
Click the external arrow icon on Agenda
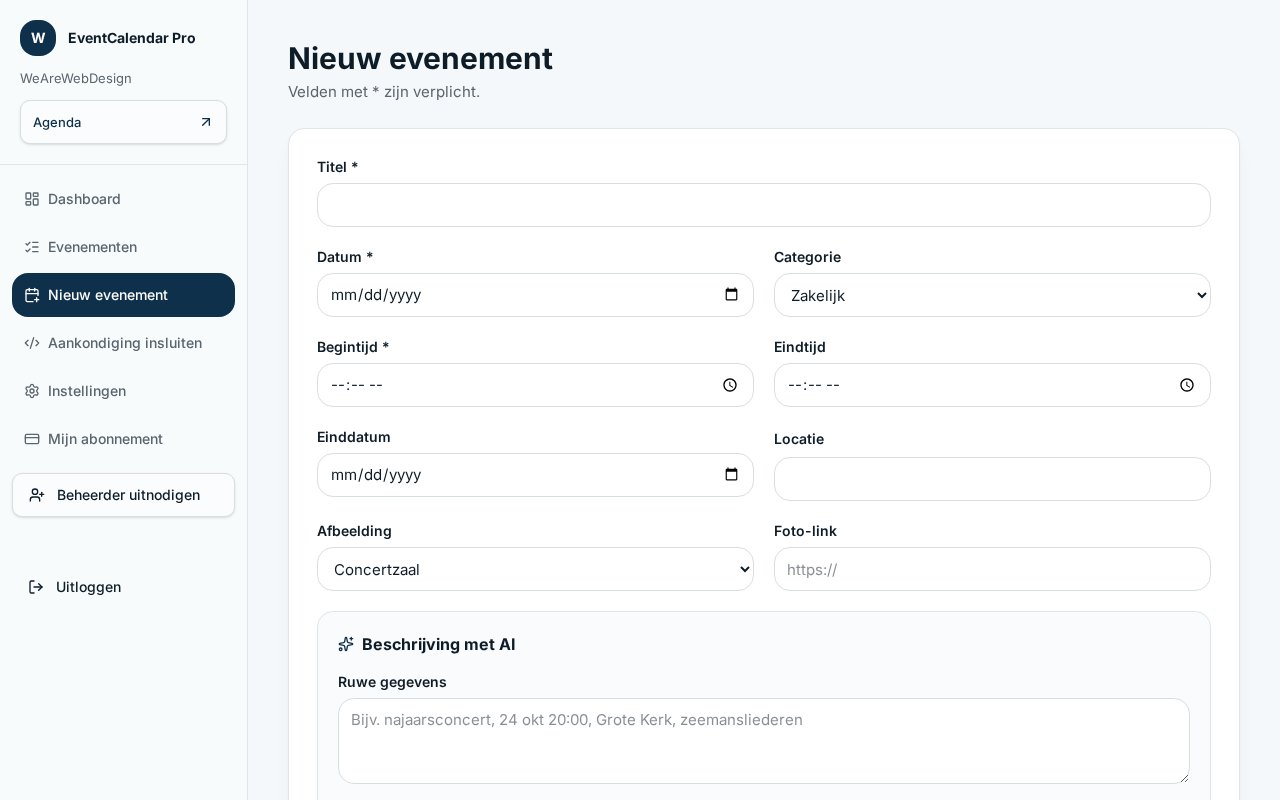[206, 122]
